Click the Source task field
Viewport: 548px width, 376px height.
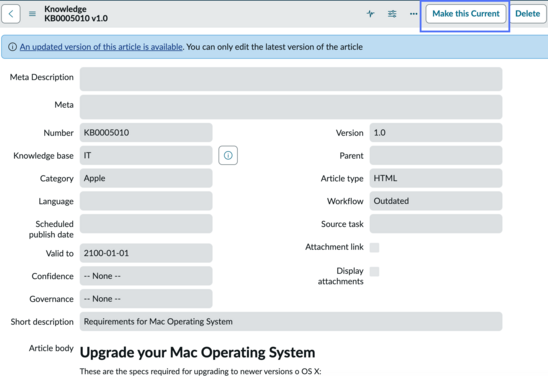(436, 224)
